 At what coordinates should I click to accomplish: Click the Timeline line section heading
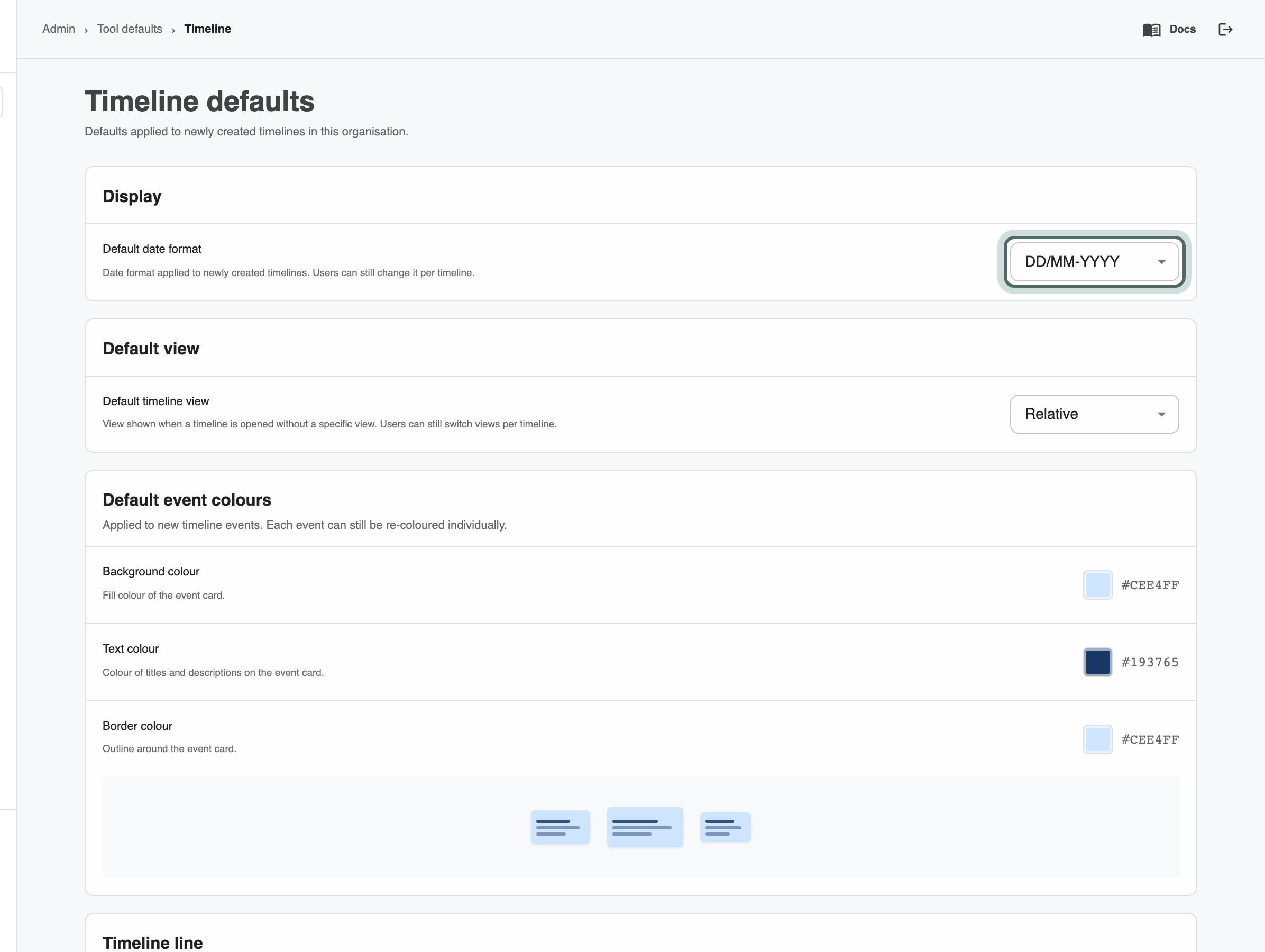pos(153,942)
